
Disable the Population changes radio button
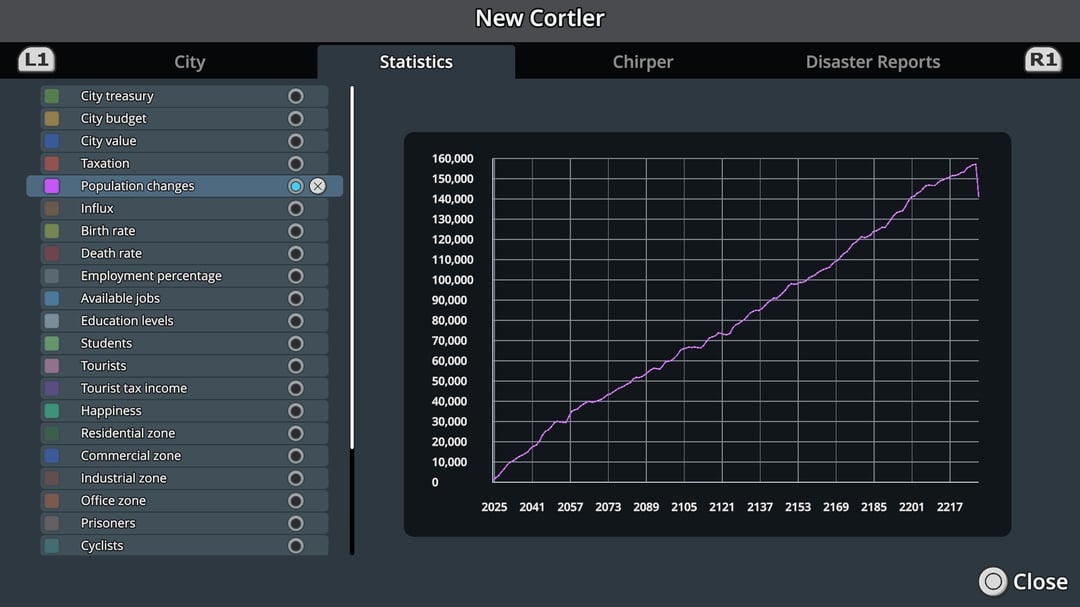pyautogui.click(x=295, y=186)
